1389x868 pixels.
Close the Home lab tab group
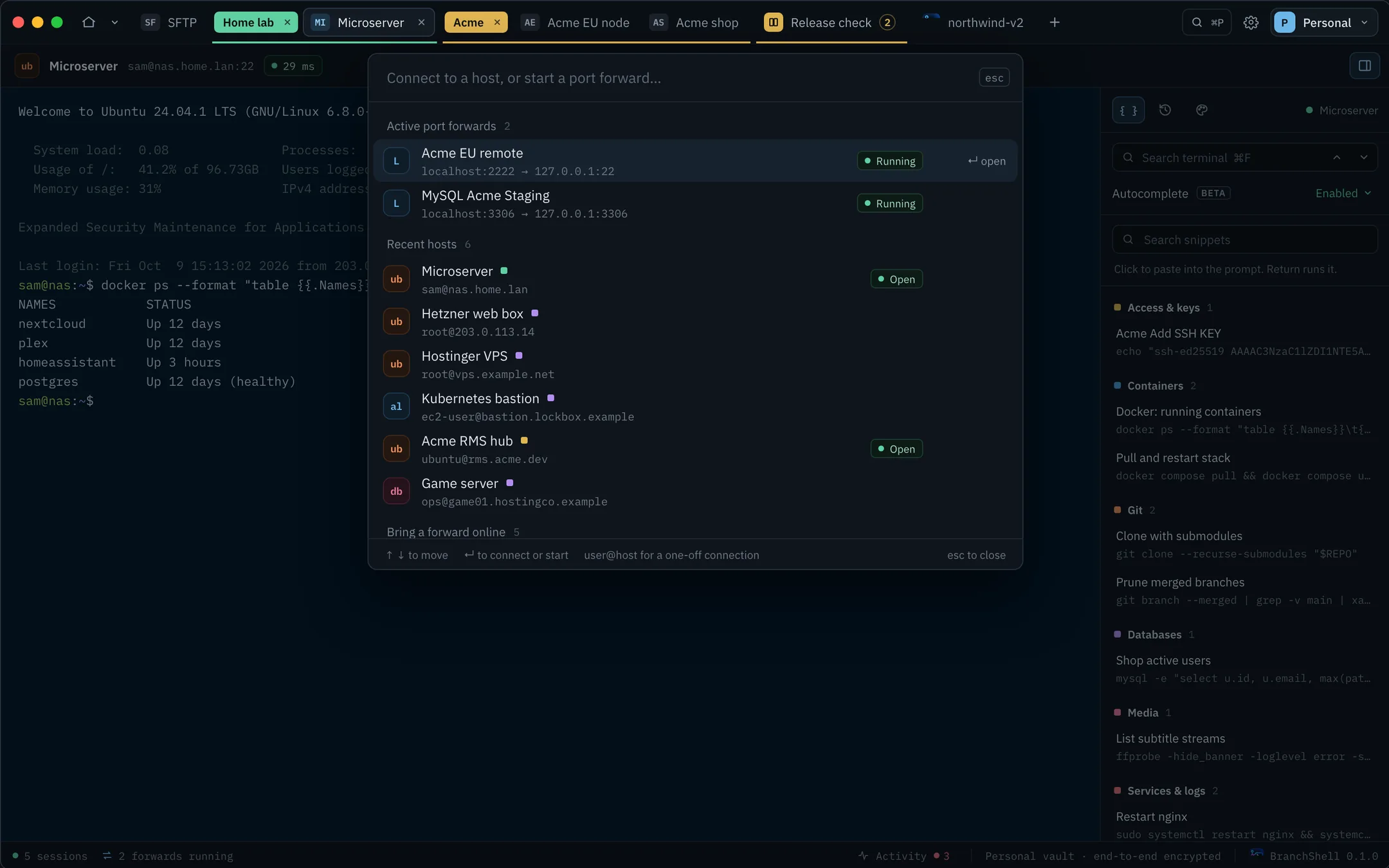[x=287, y=23]
